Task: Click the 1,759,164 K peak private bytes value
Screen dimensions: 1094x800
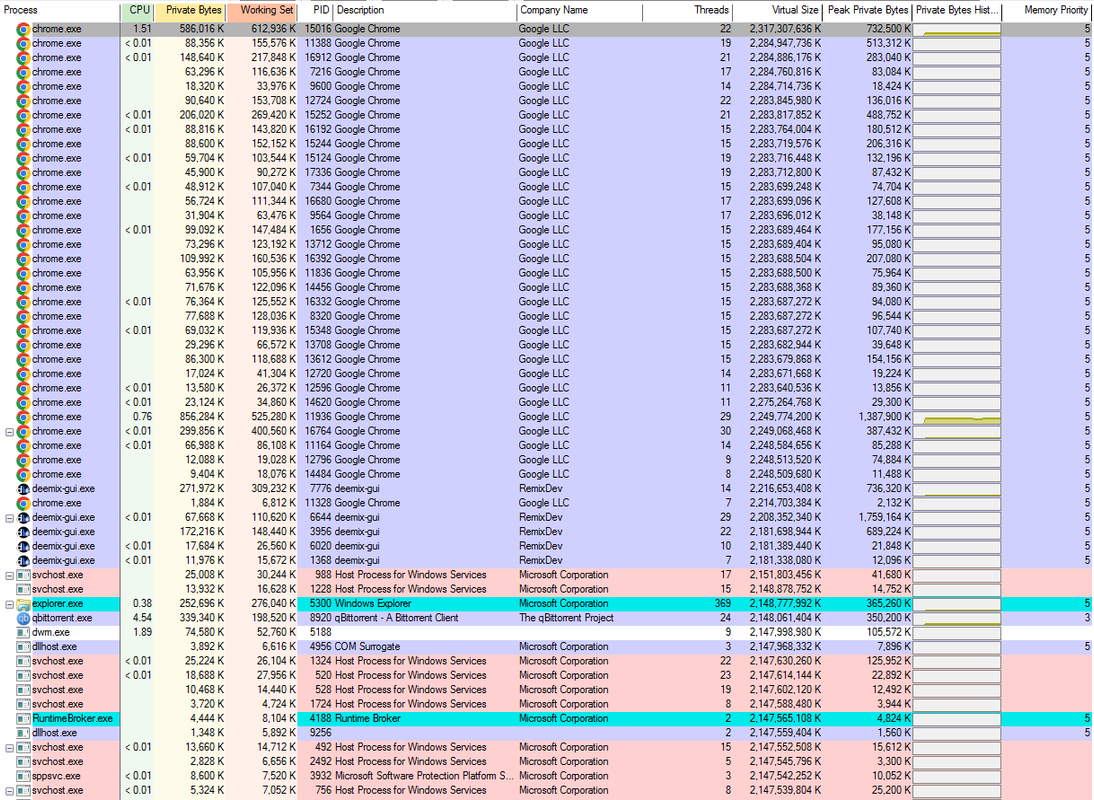Action: [884, 518]
